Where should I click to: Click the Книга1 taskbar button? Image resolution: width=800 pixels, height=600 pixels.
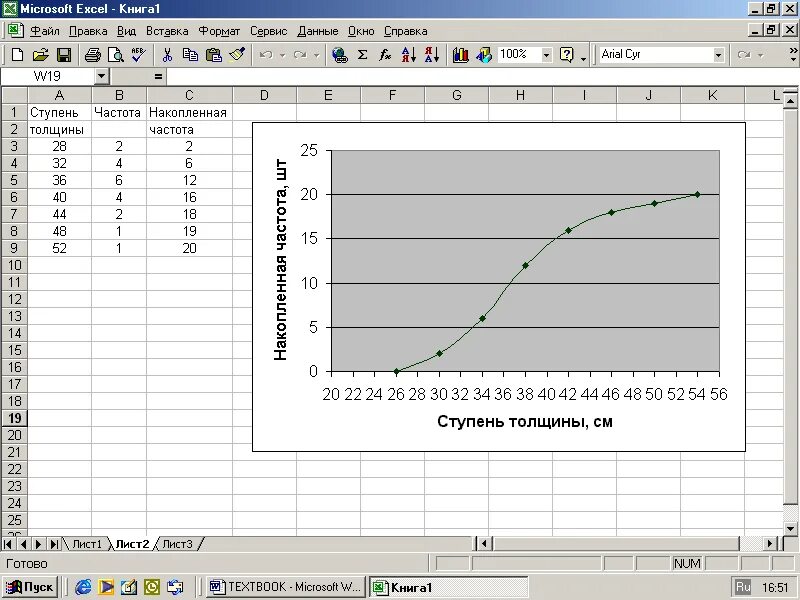448,587
